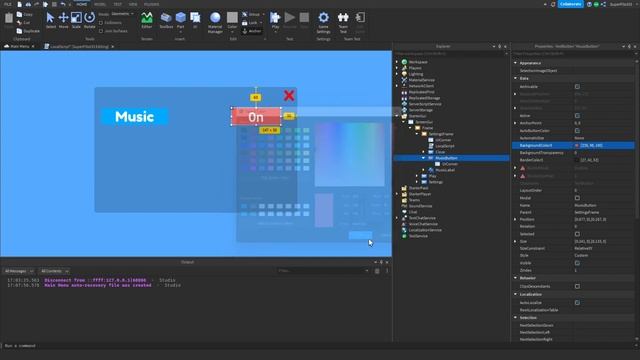This screenshot has height=360, width=640.
Task: Expand the Workspace node in Explorer
Action: (397, 62)
